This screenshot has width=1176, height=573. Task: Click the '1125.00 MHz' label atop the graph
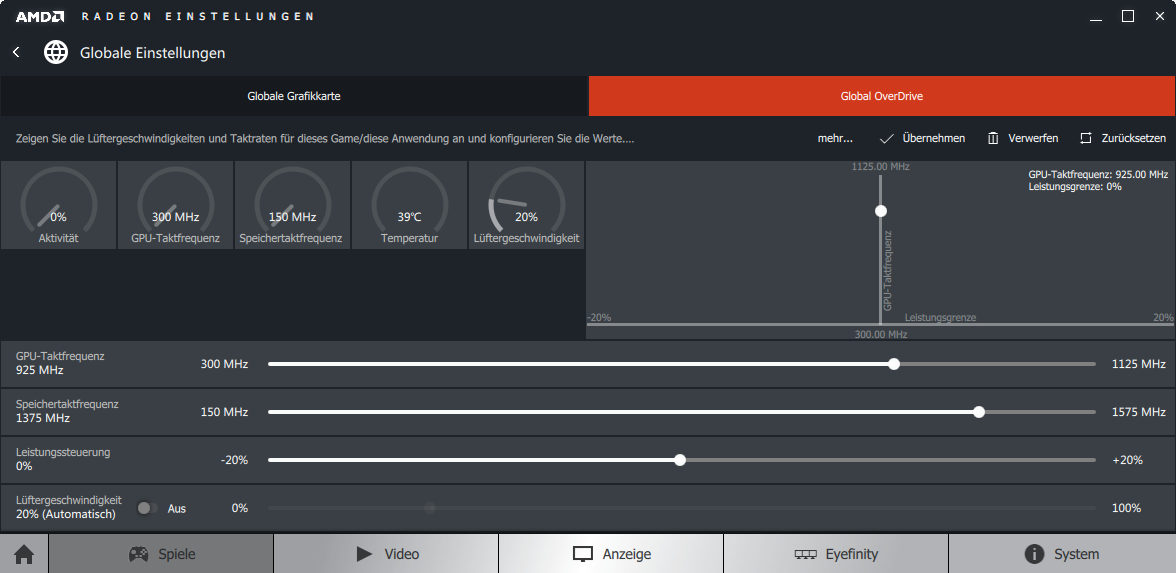pyautogui.click(x=880, y=166)
